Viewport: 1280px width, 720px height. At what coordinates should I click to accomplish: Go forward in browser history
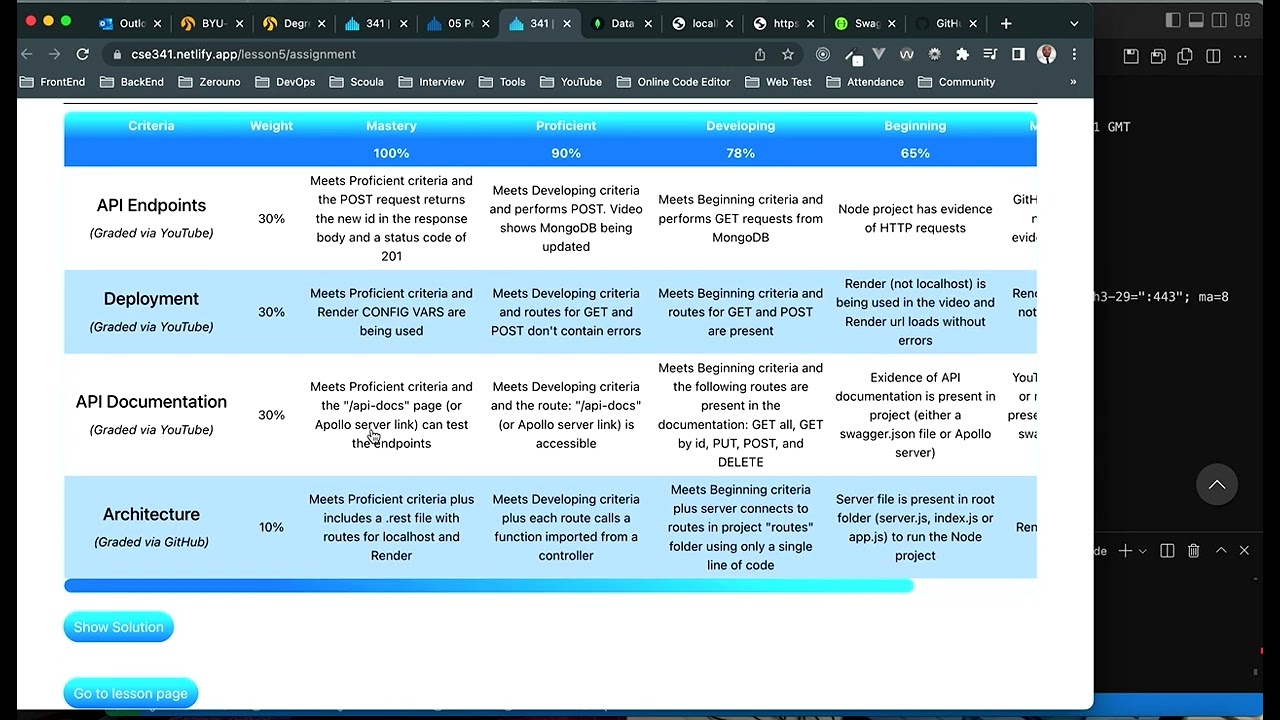(x=55, y=54)
